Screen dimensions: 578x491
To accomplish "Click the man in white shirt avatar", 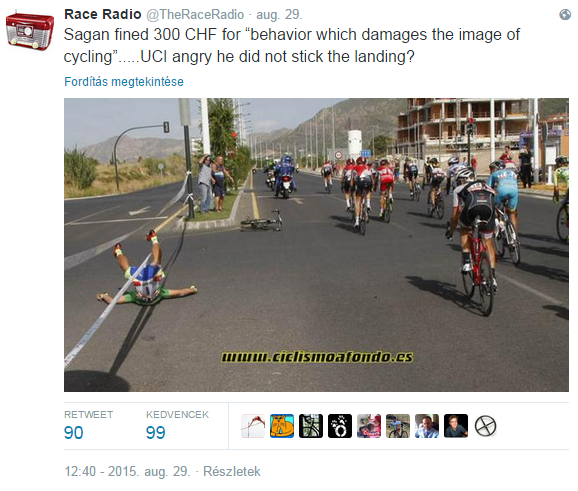I will [427, 426].
